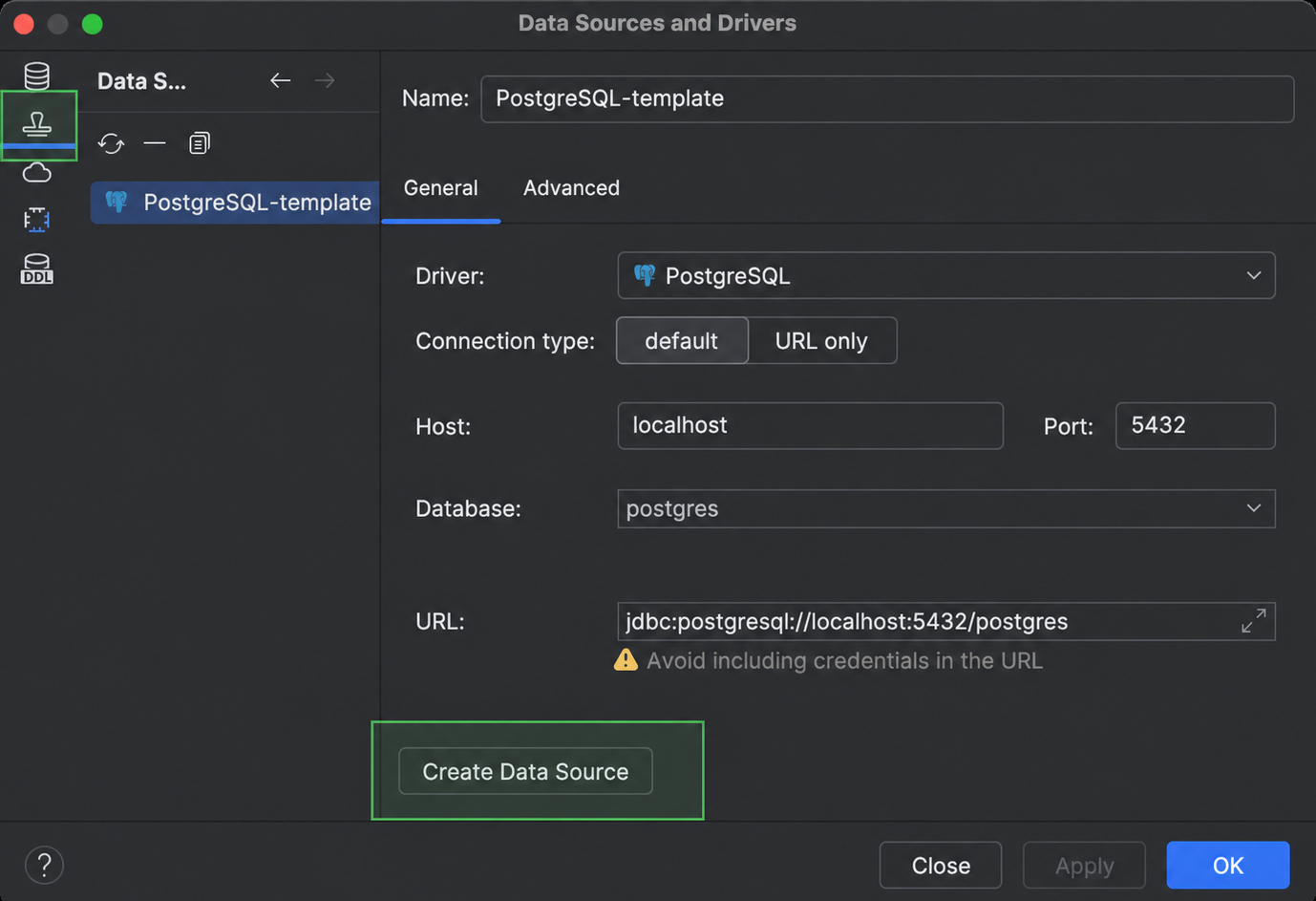Viewport: 1316px width, 901px height.
Task: Confirm with the OK button
Action: click(x=1228, y=866)
